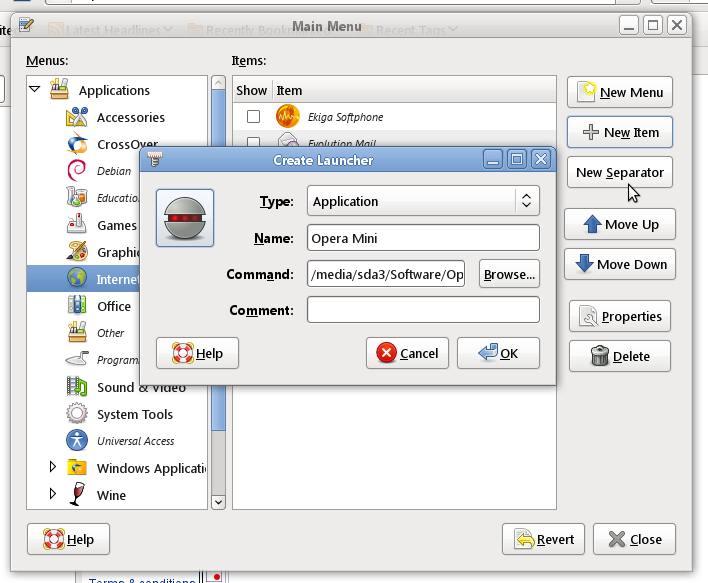The height and width of the screenshot is (583, 708).
Task: Click scroll up arrow of Menus list
Action: [x=218, y=83]
